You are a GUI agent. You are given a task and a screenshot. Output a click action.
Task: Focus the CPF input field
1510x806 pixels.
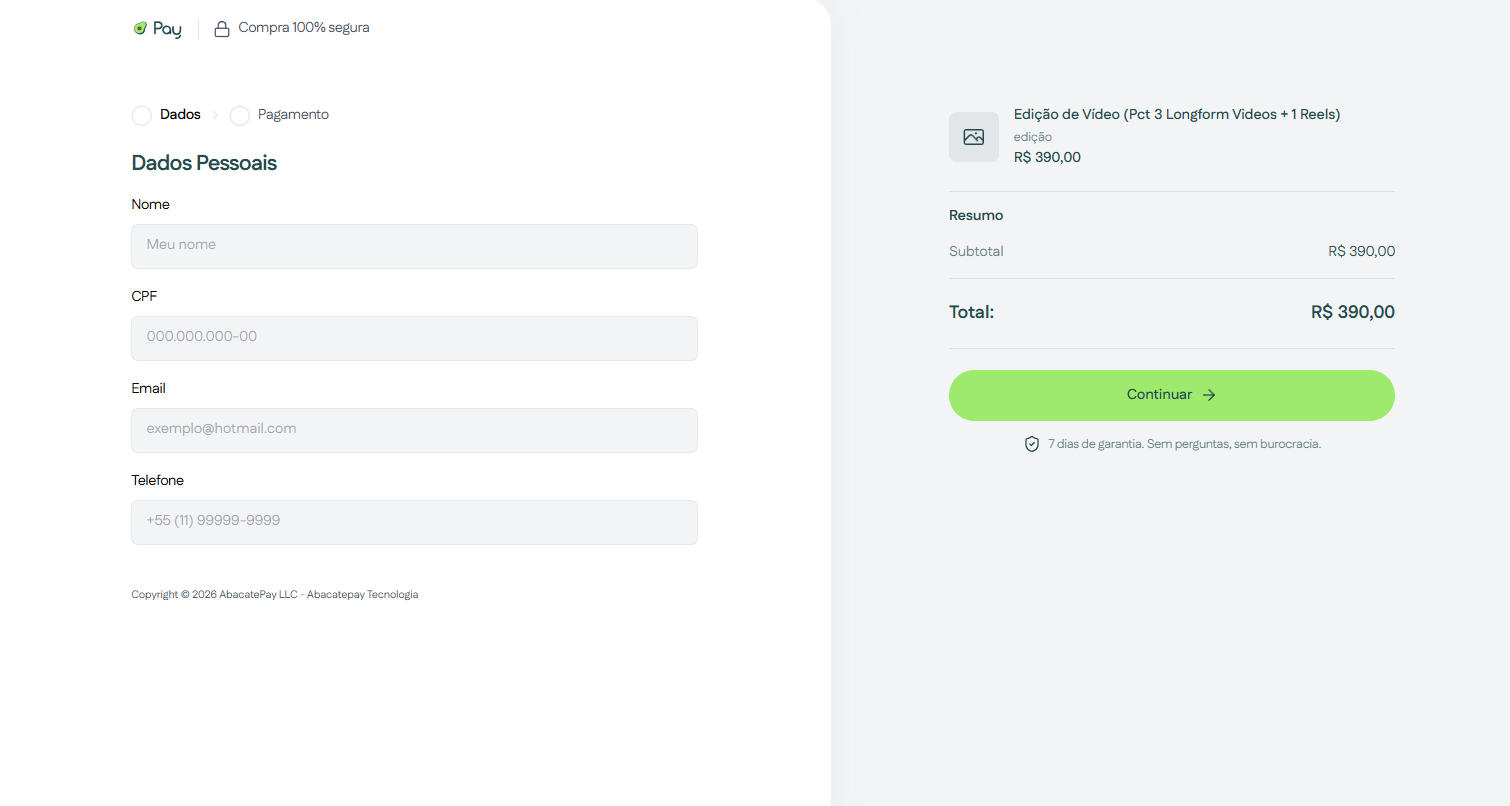click(414, 338)
